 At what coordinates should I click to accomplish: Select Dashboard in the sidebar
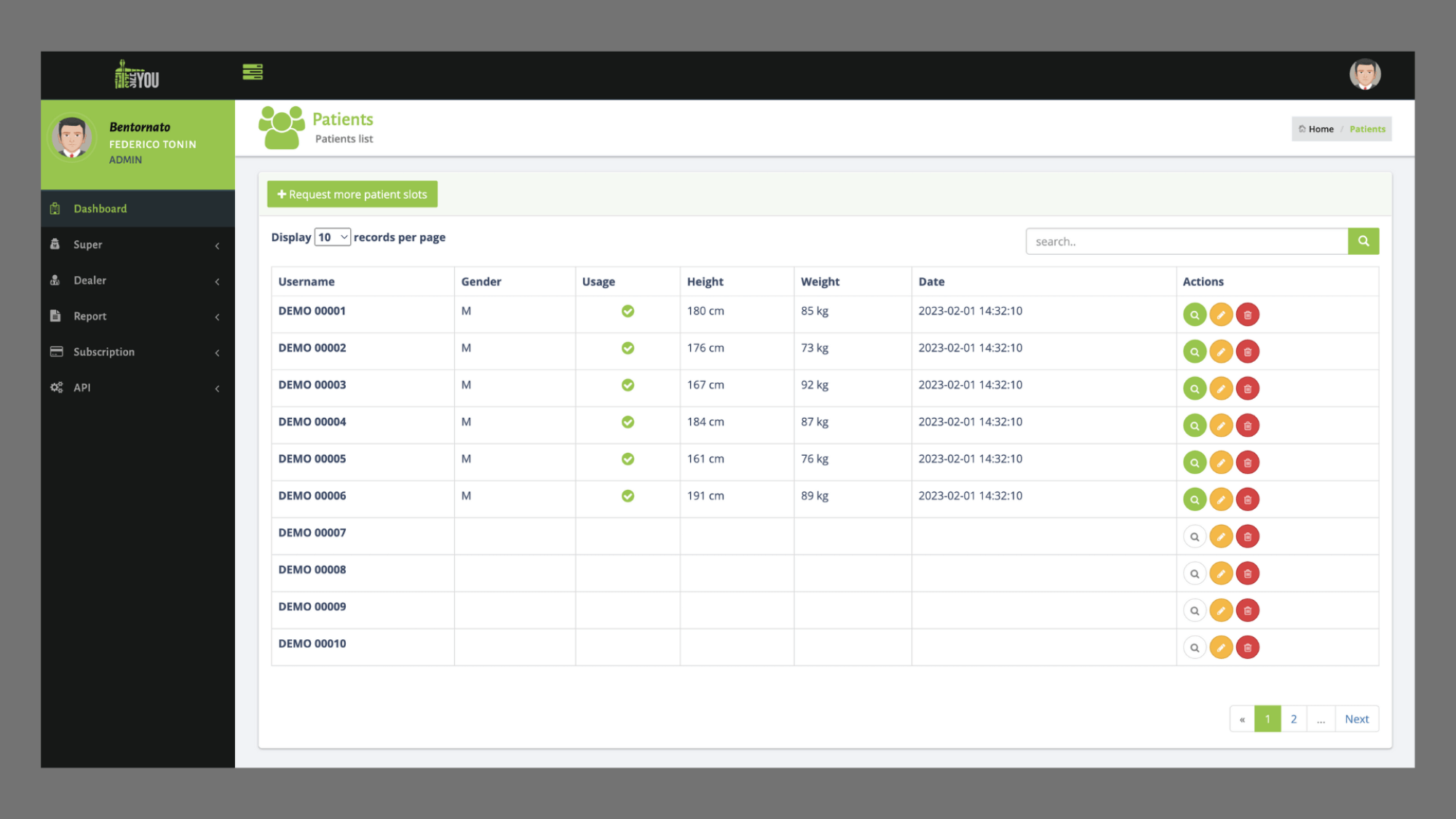pos(100,209)
